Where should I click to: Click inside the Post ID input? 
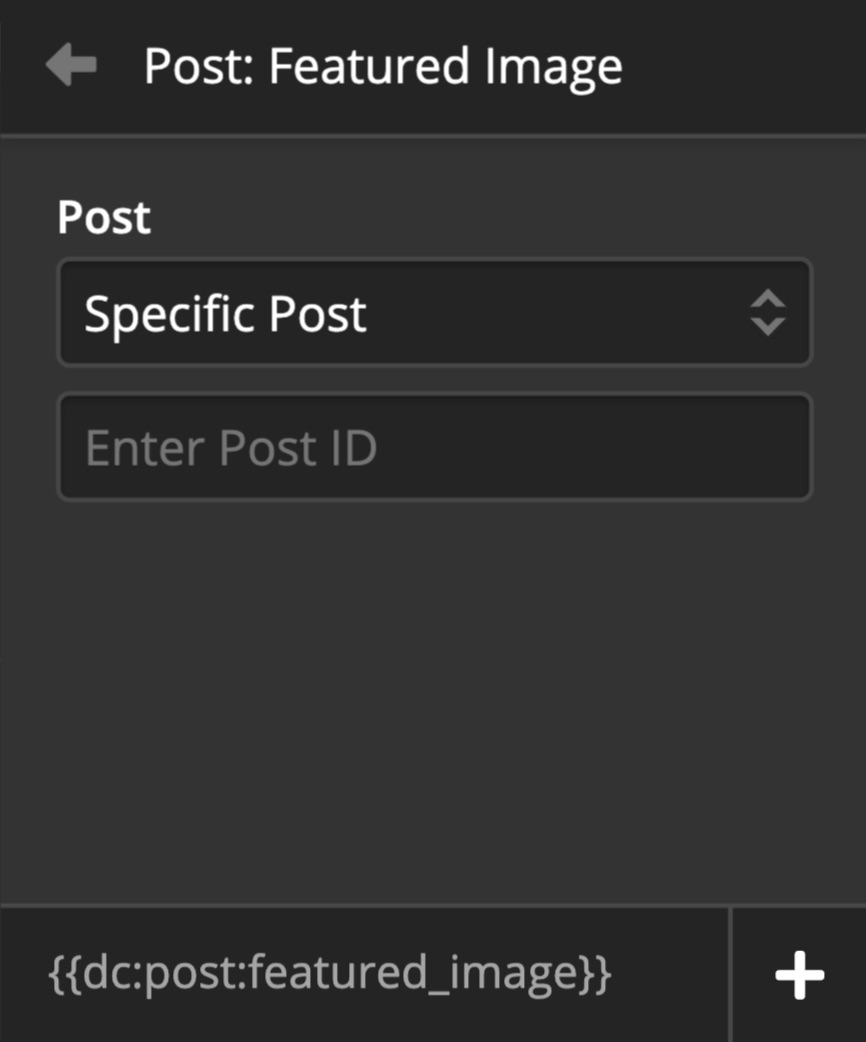[434, 447]
